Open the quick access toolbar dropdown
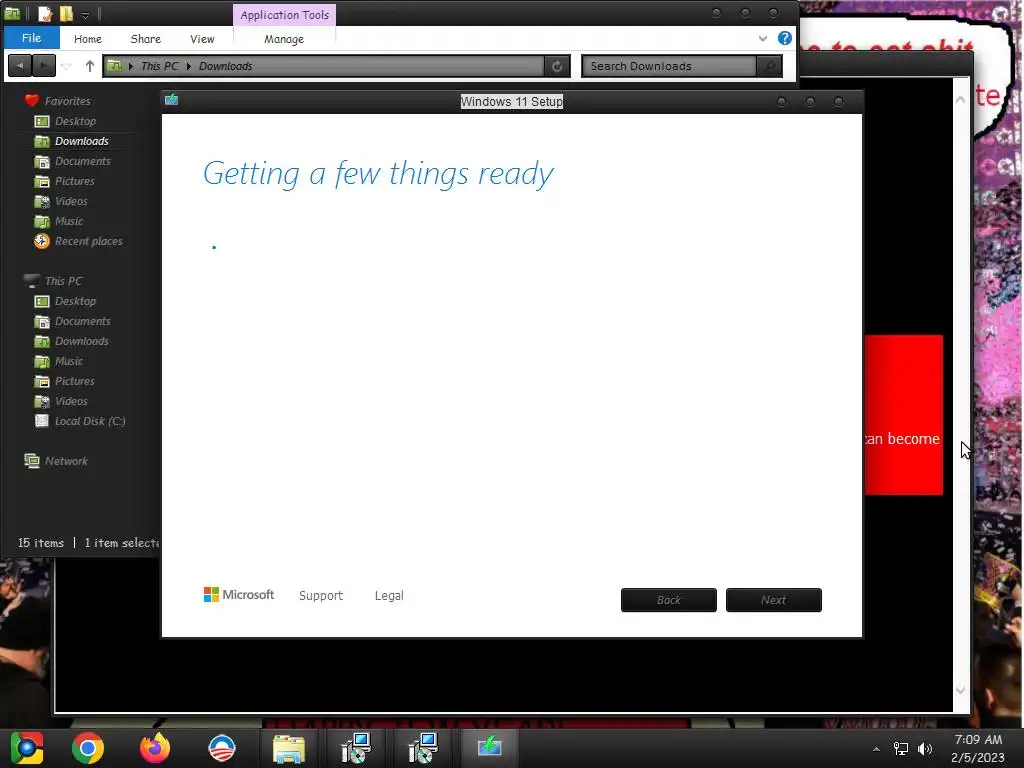1024x768 pixels. coord(85,14)
